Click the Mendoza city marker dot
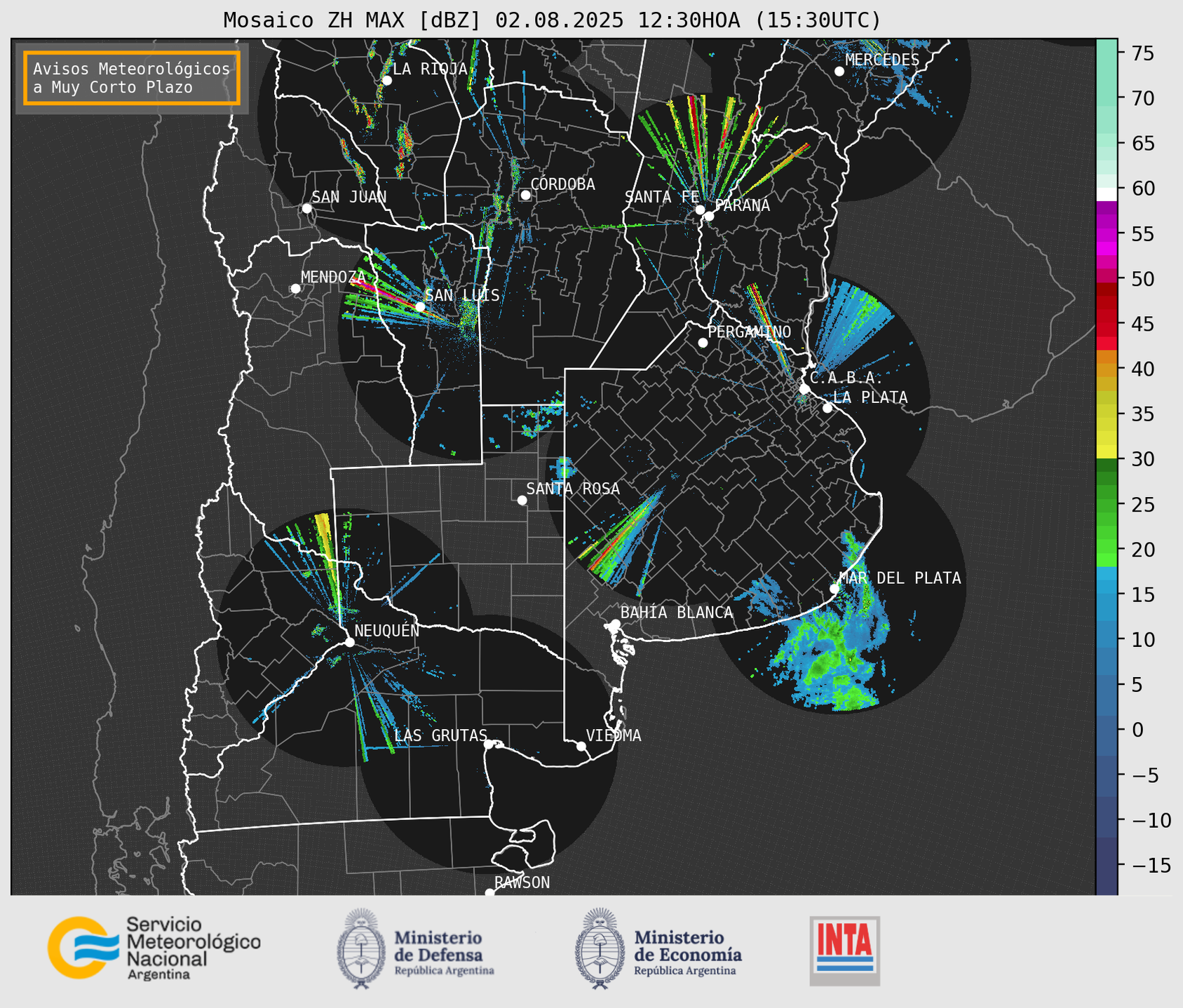Screen dimensions: 1183x1008 pyautogui.click(x=295, y=289)
